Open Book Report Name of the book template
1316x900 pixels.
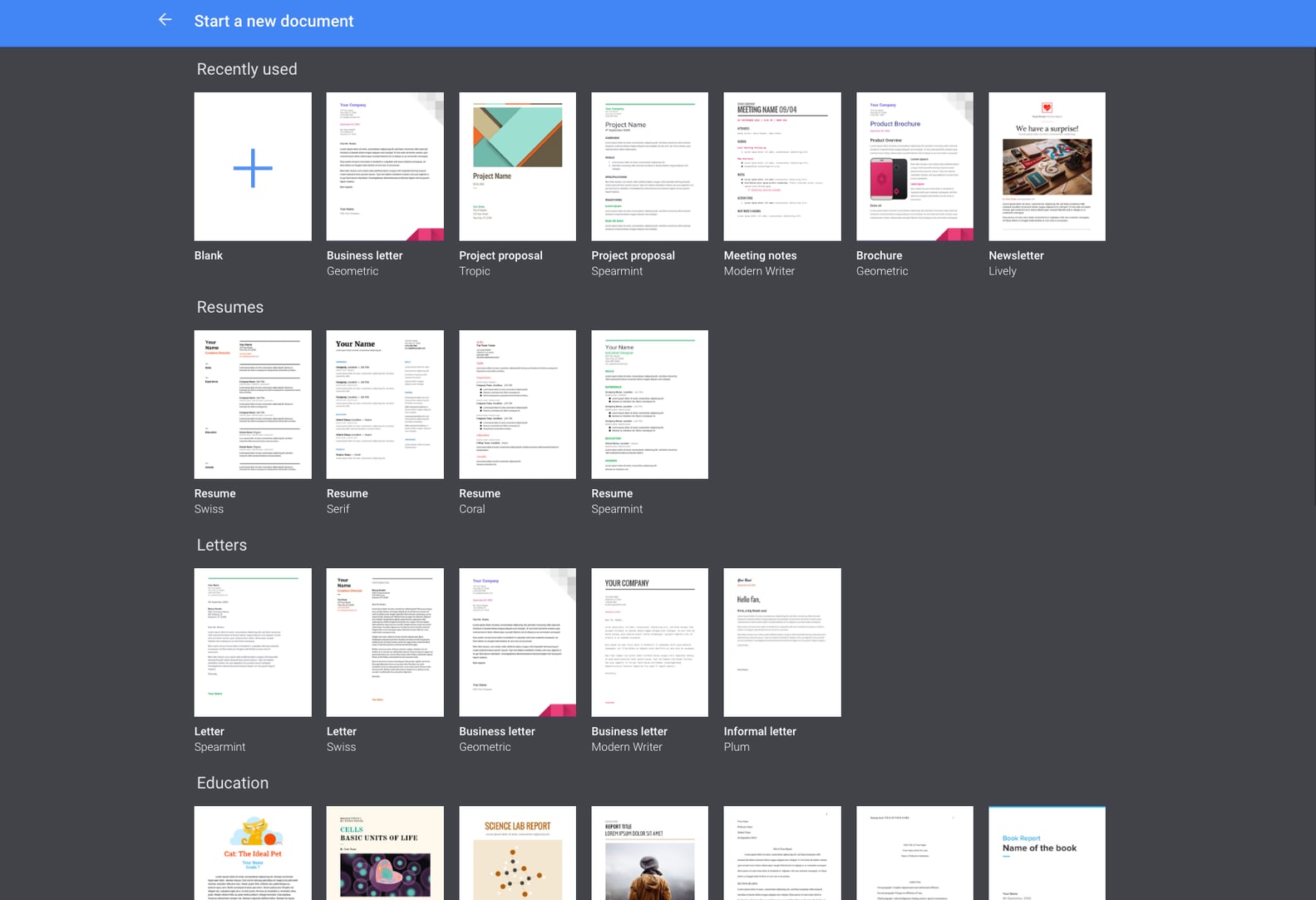[x=1047, y=853]
